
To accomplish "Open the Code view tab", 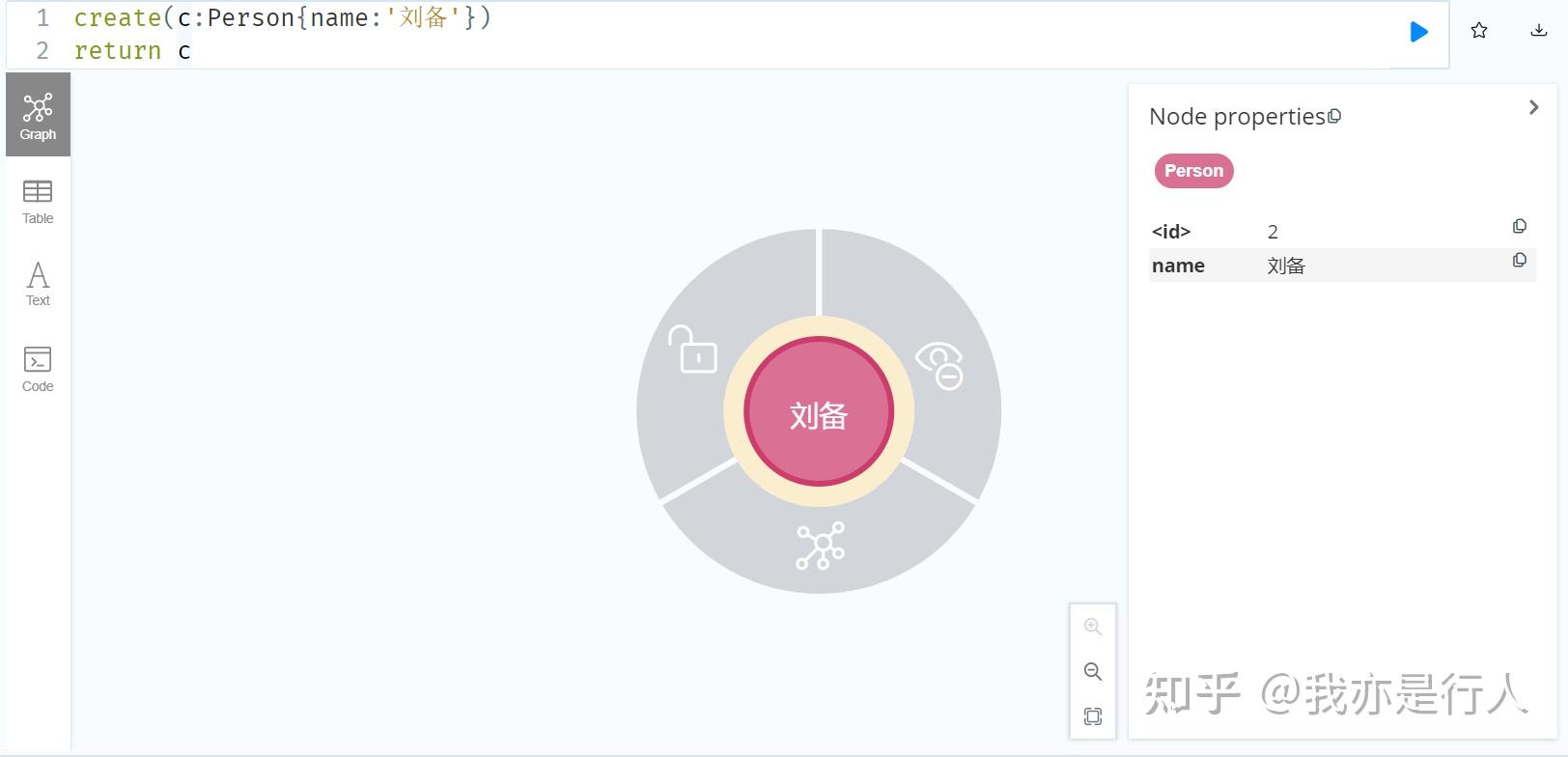I will pyautogui.click(x=38, y=369).
